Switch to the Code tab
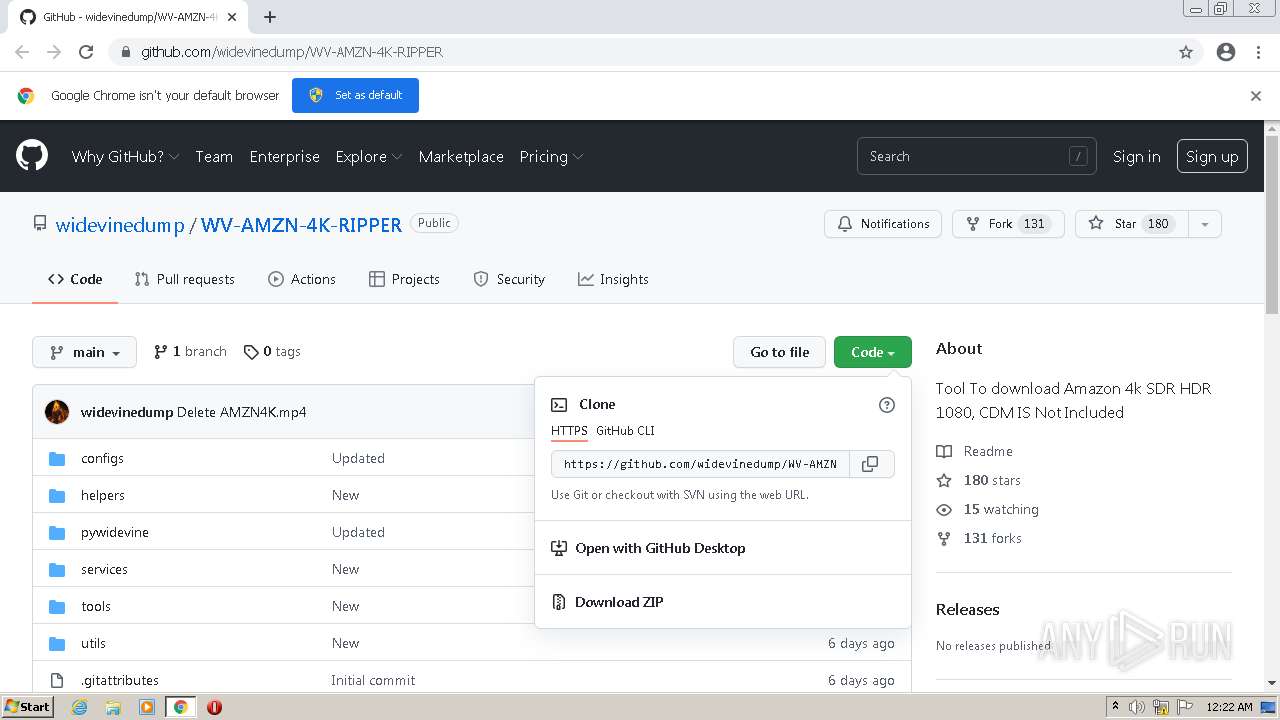 coord(75,279)
